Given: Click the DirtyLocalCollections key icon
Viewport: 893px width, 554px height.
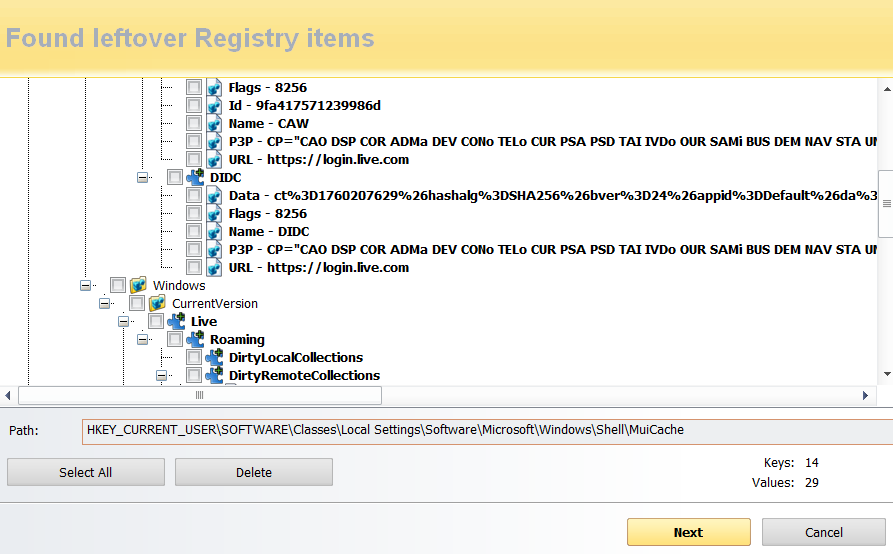Looking at the screenshot, I should 214,358.
